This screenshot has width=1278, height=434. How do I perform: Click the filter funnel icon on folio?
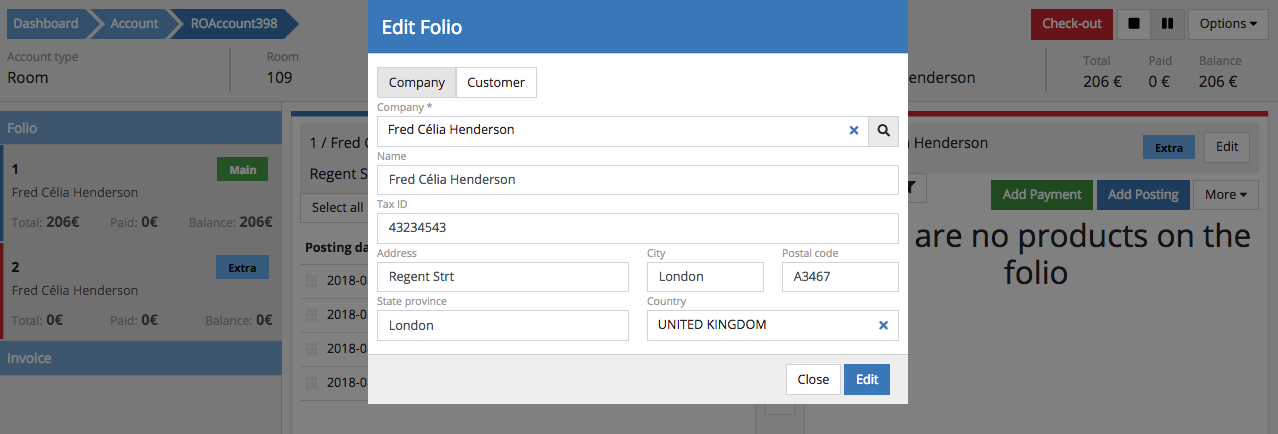click(914, 187)
